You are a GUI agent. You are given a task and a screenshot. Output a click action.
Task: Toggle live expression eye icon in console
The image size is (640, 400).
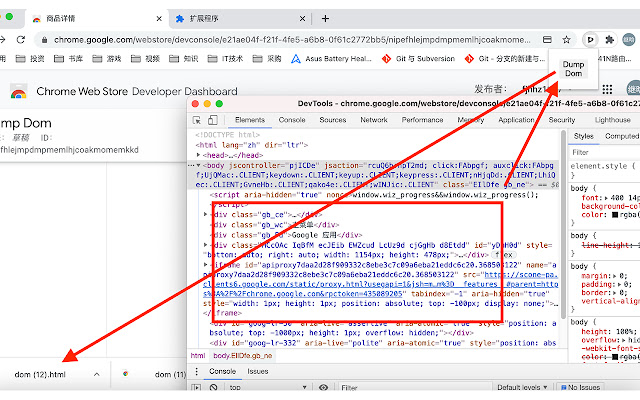click(x=323, y=387)
